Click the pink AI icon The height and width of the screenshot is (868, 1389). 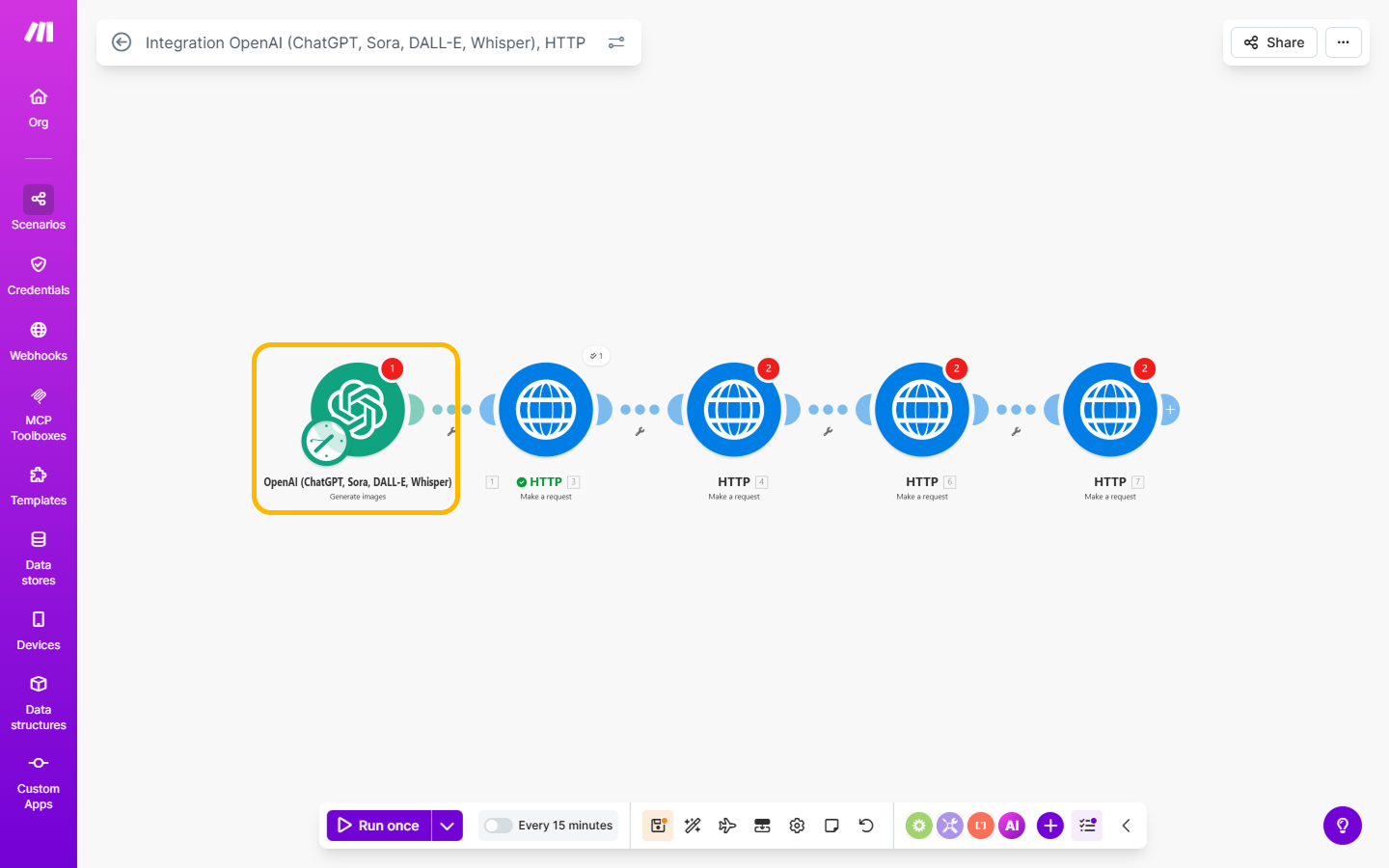(1012, 826)
